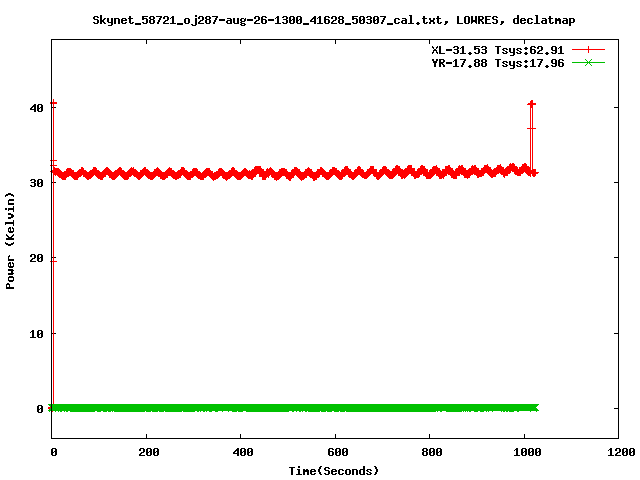Click y-axis tick label 20
Screen dimensions: 640x480
click(36, 258)
